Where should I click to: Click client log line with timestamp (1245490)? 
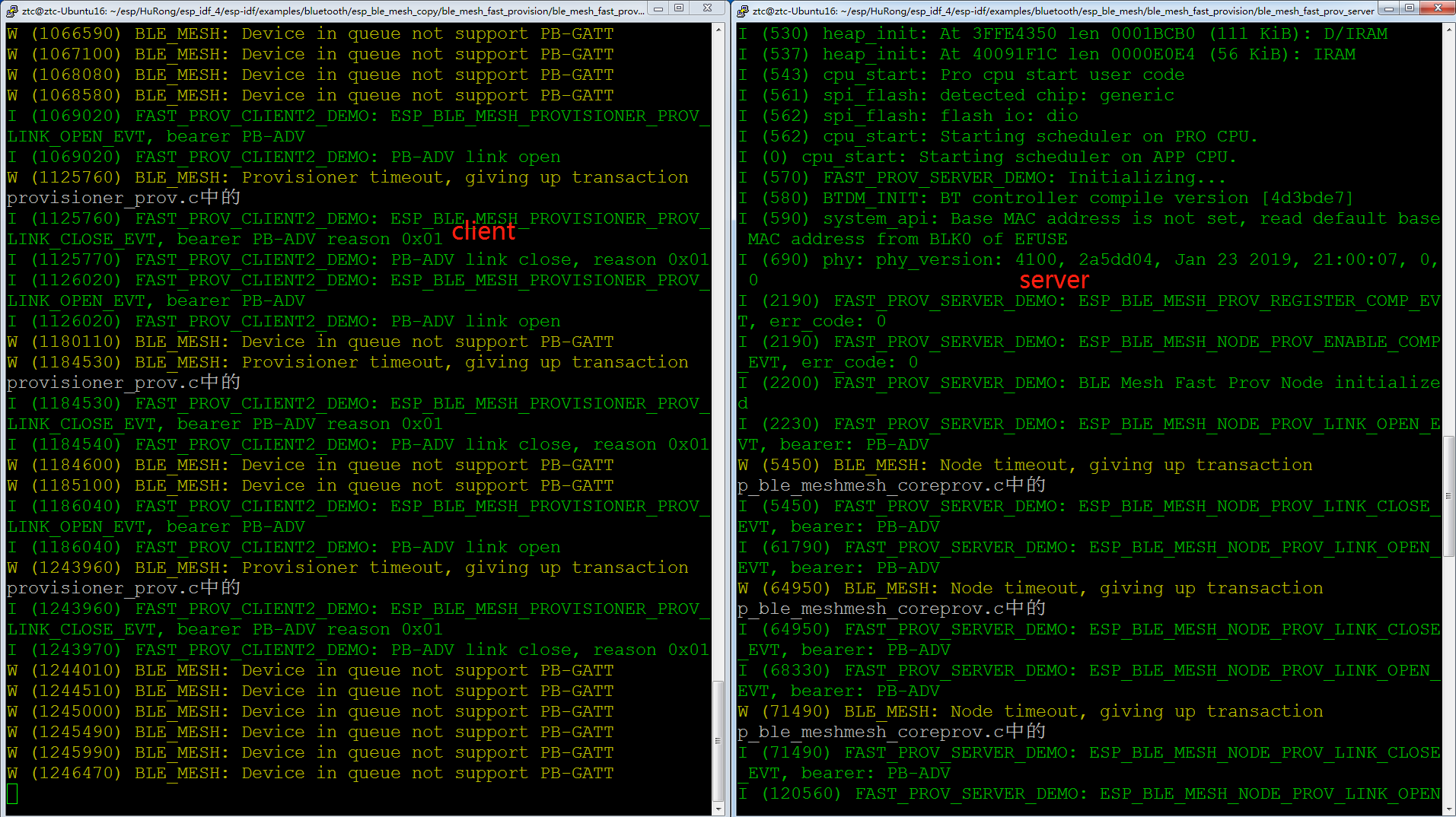click(311, 733)
